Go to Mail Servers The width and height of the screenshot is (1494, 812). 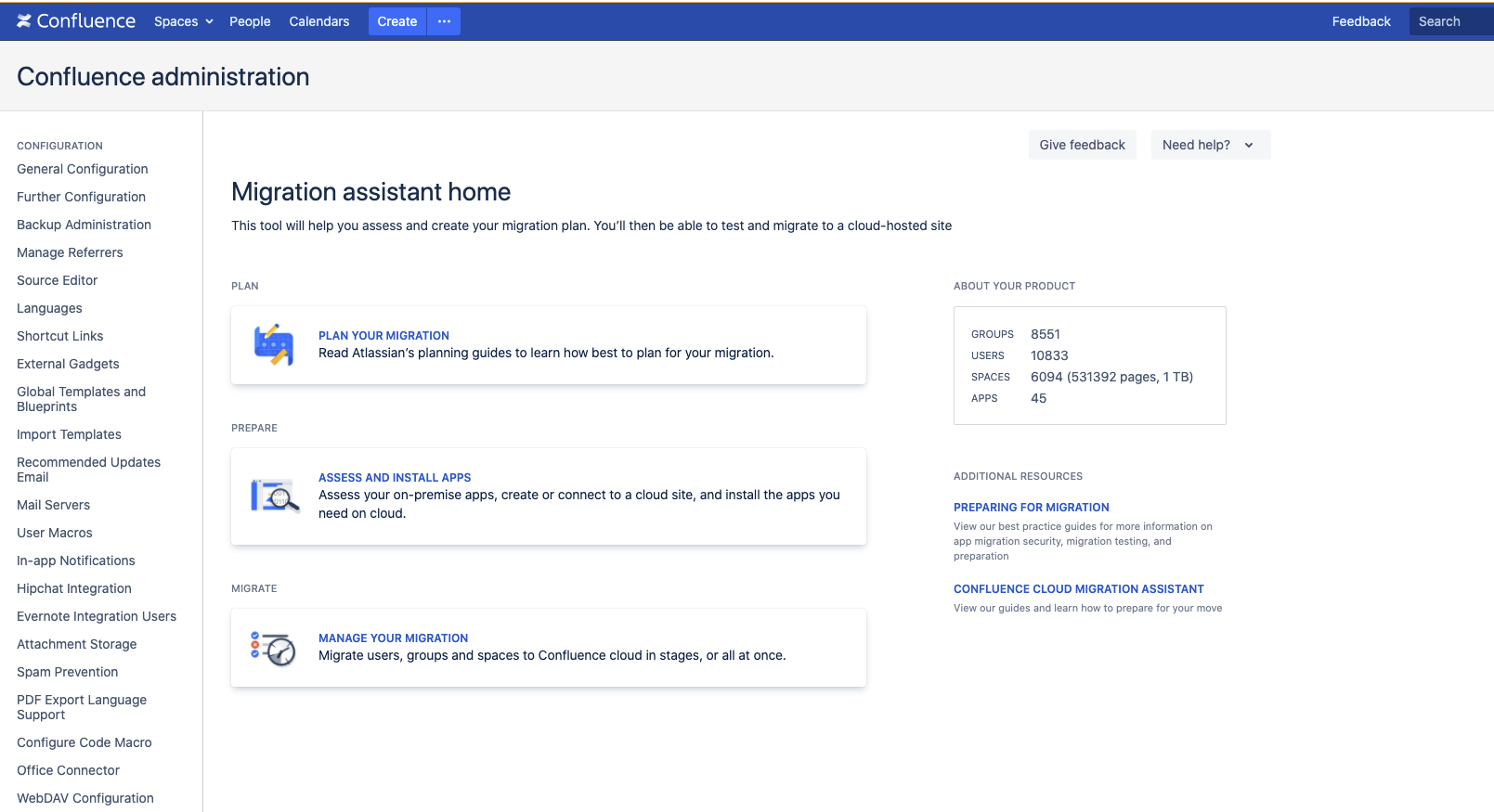click(x=53, y=505)
